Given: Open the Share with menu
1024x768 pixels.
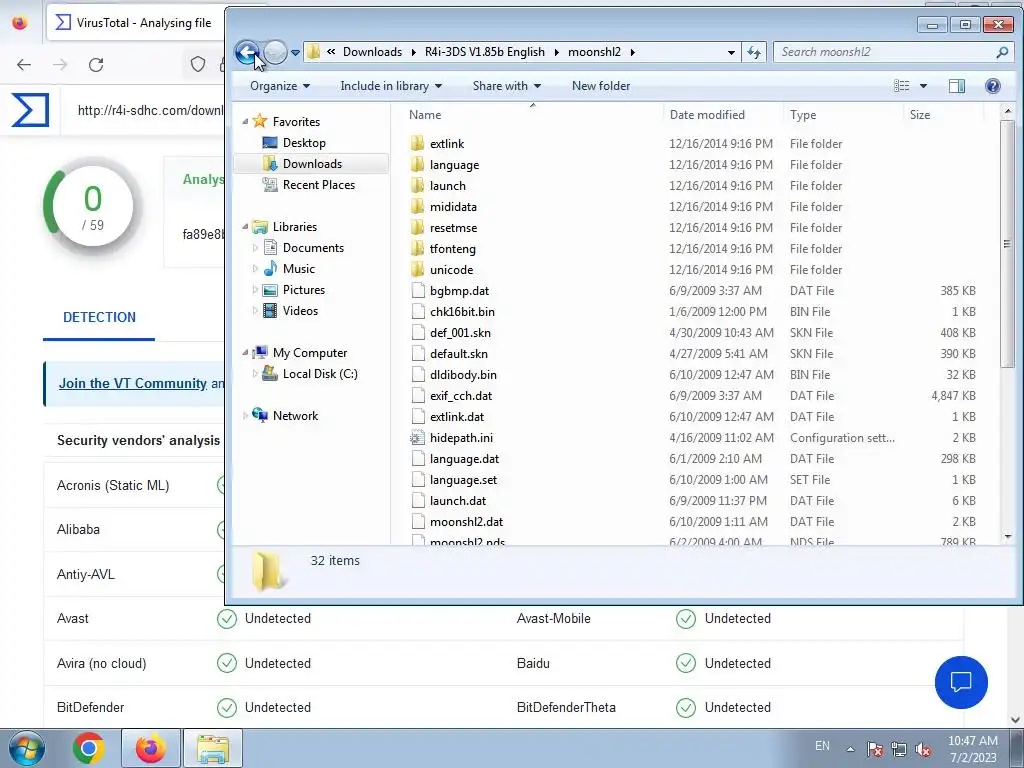Looking at the screenshot, I should click(507, 86).
